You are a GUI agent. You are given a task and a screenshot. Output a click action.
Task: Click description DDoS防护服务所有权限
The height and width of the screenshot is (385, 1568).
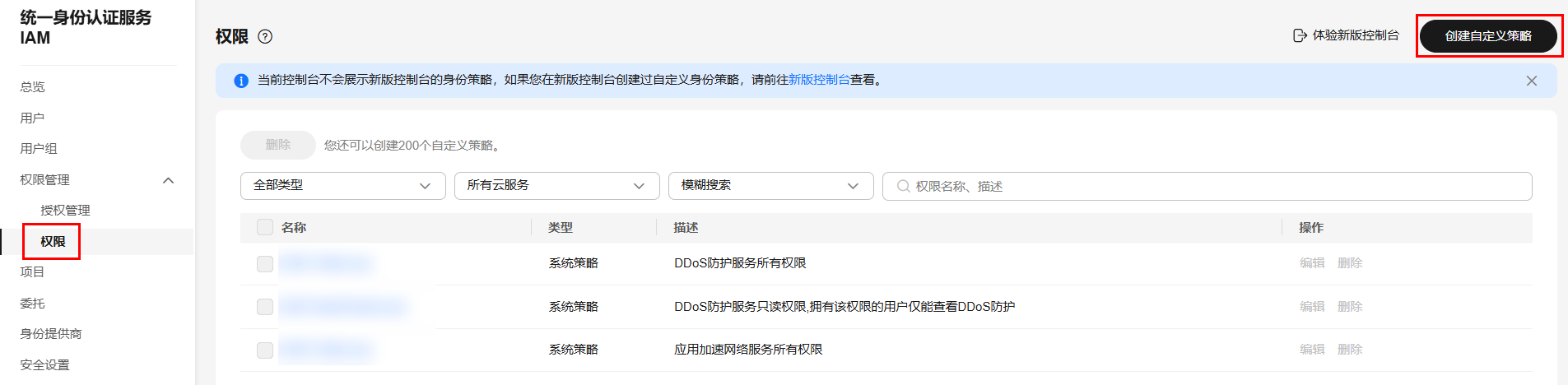coord(740,263)
